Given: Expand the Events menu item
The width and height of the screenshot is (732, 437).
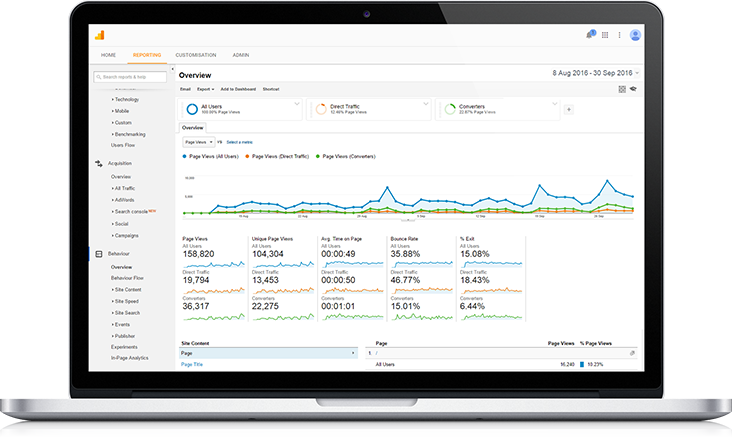Looking at the screenshot, I should click(x=121, y=325).
